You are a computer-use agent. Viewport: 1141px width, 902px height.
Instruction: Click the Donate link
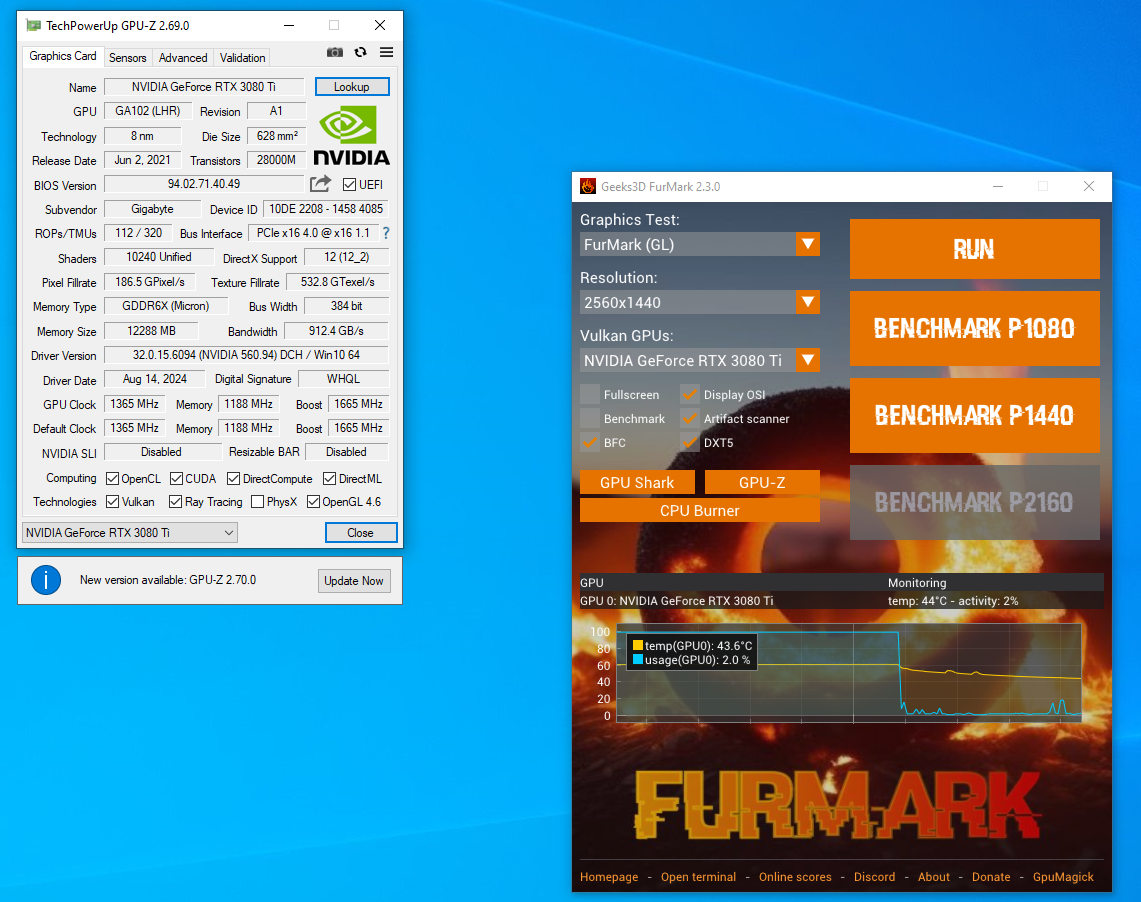coord(991,877)
